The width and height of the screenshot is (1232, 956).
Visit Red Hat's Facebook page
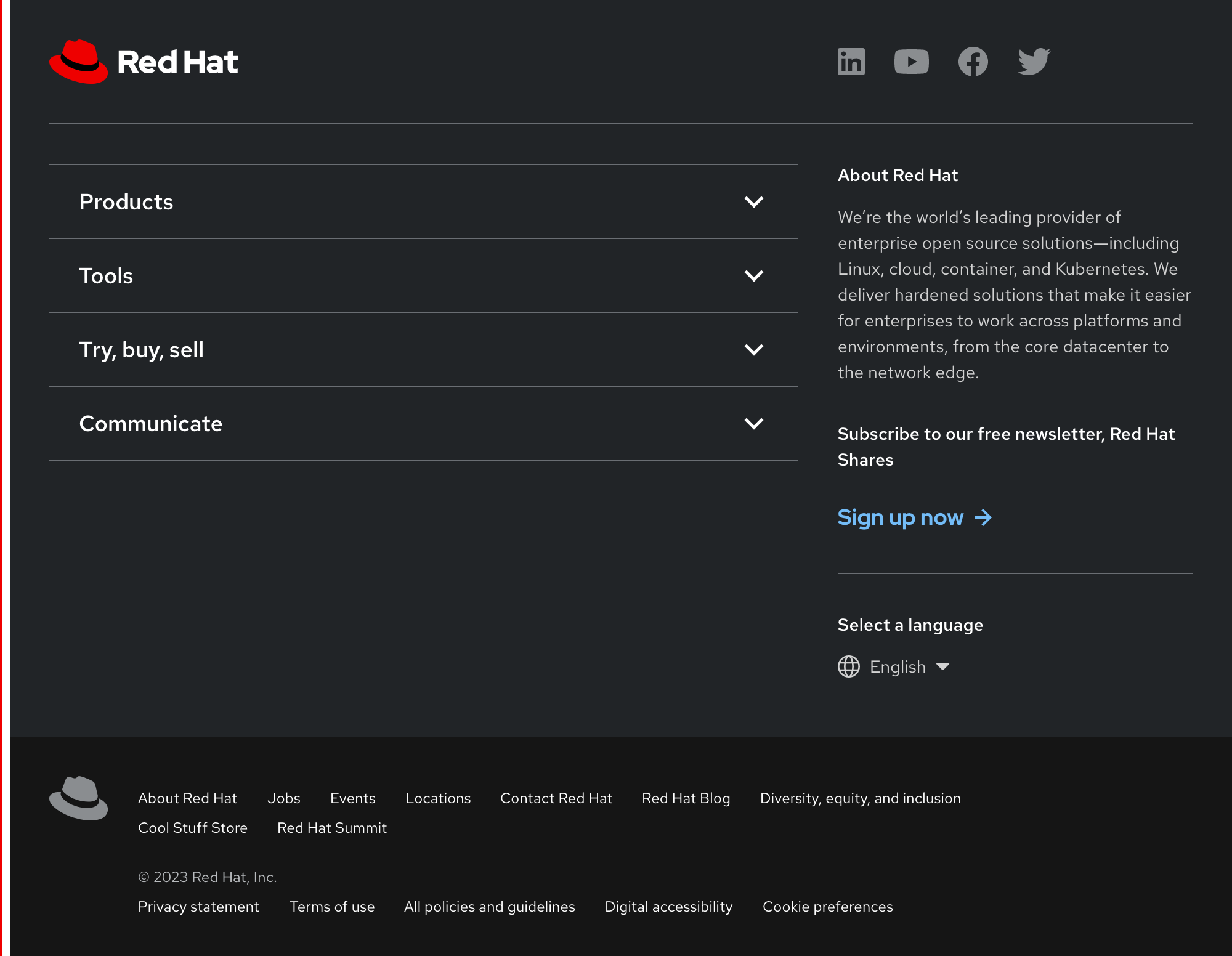[x=973, y=61]
